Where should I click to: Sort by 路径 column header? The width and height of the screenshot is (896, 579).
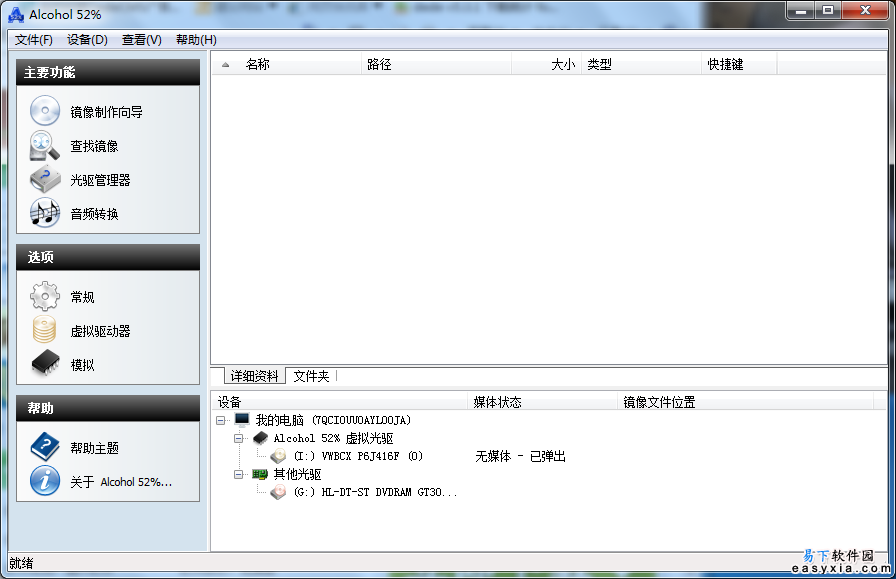pyautogui.click(x=437, y=65)
